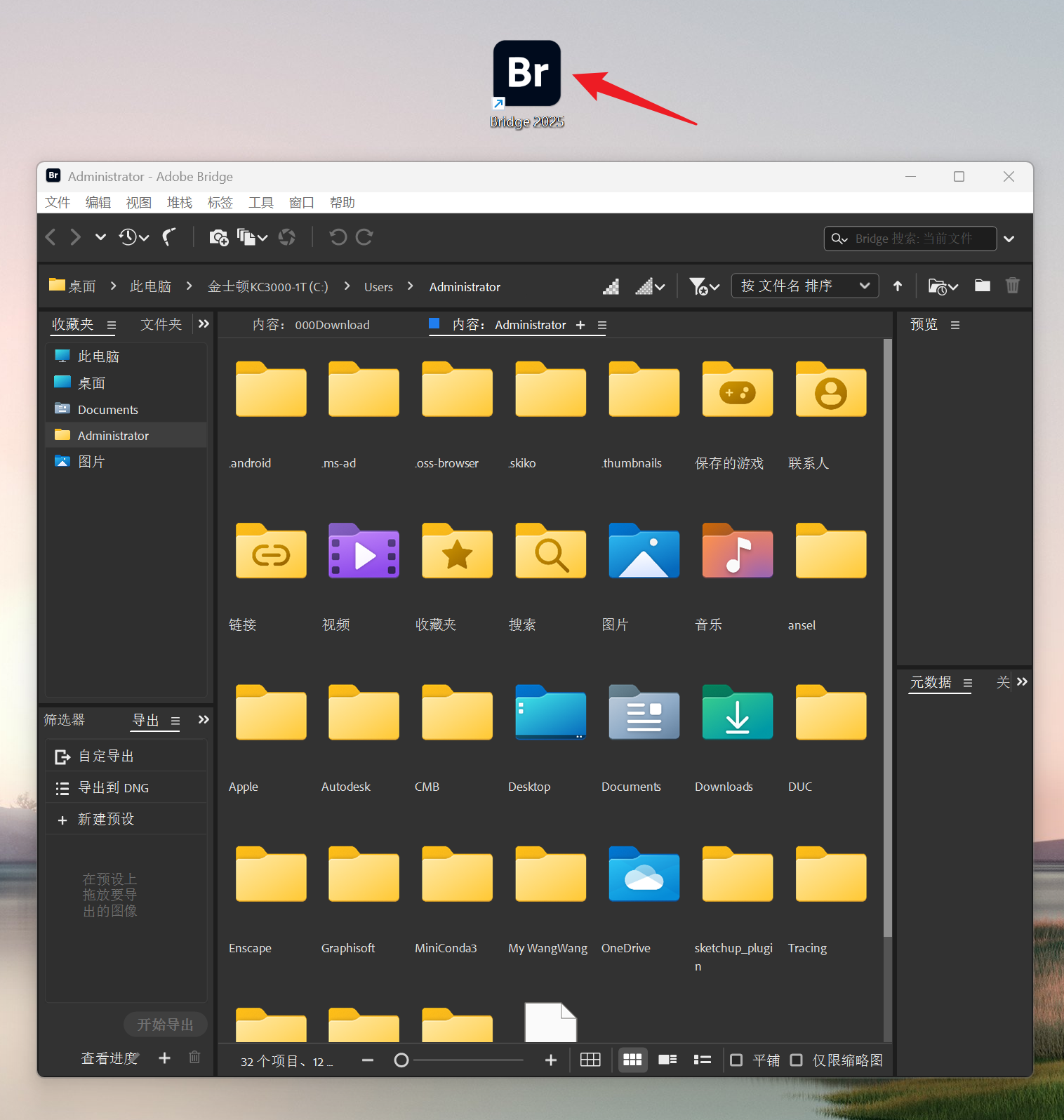Viewport: 1064px width, 1120px height.
Task: Rotate 90 degrees clockwise
Action: (x=364, y=237)
